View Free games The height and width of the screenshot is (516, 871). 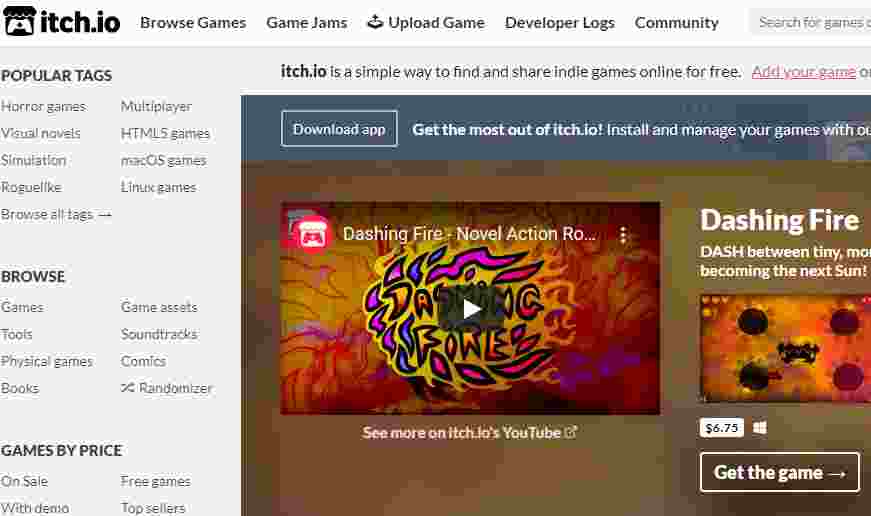point(156,482)
